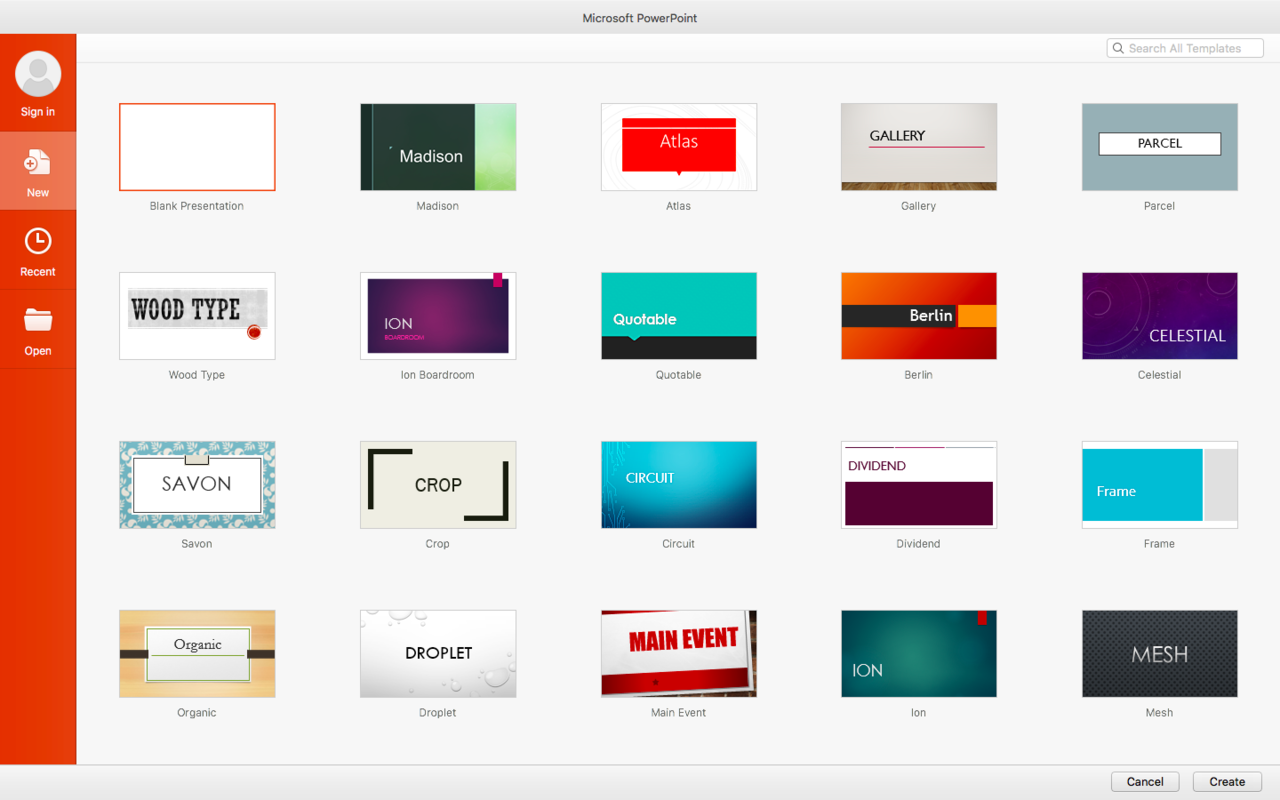Image resolution: width=1280 pixels, height=800 pixels.
Task: Choose the Madison template thumbnail
Action: click(438, 147)
